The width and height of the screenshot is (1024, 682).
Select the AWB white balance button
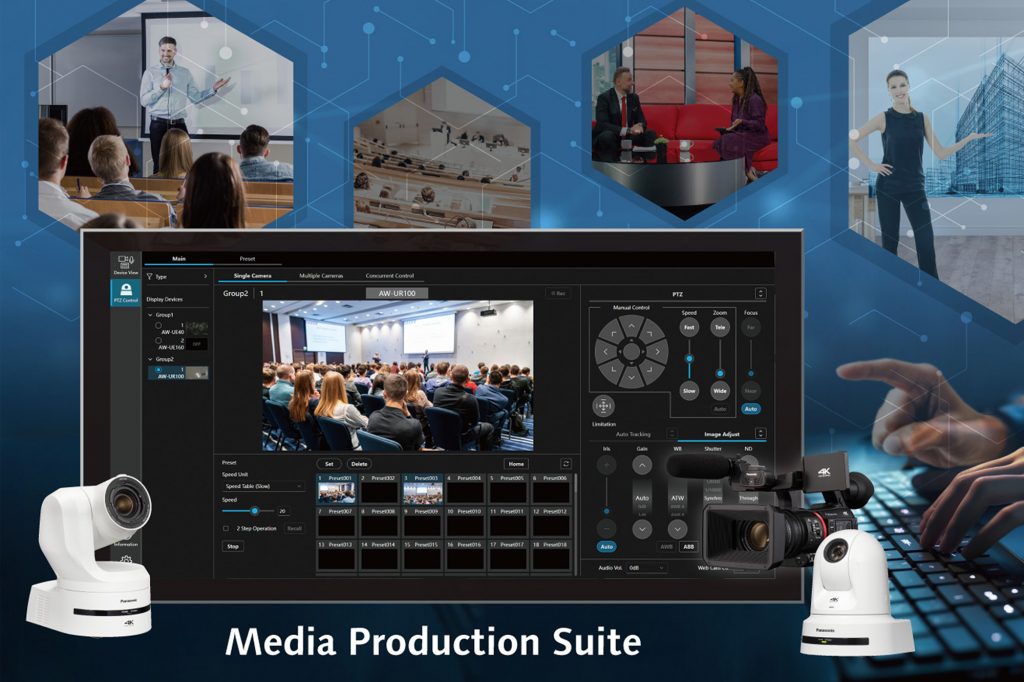(666, 547)
